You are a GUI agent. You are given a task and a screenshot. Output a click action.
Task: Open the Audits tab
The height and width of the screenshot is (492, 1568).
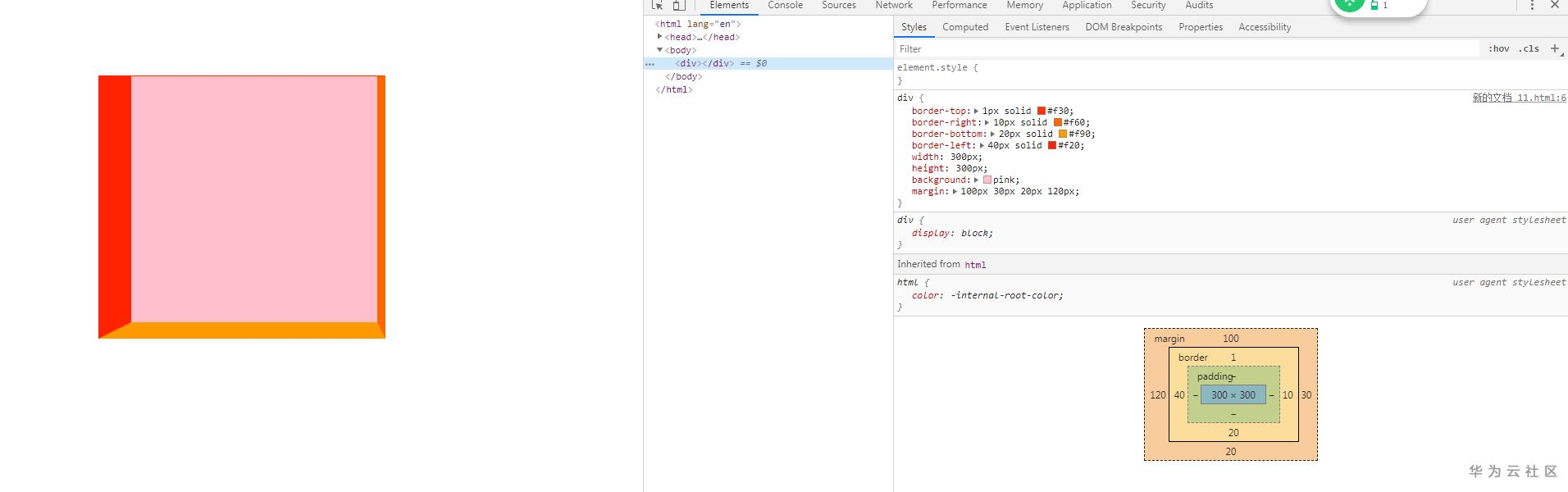point(1199,5)
